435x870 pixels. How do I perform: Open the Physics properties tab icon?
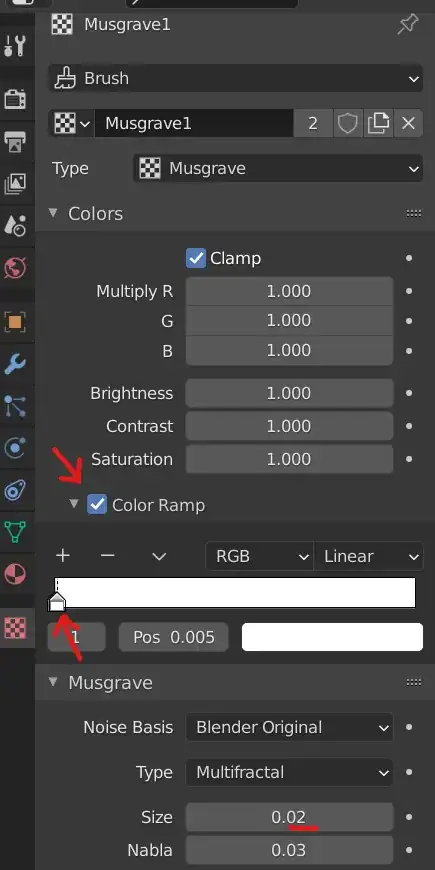[x=15, y=448]
